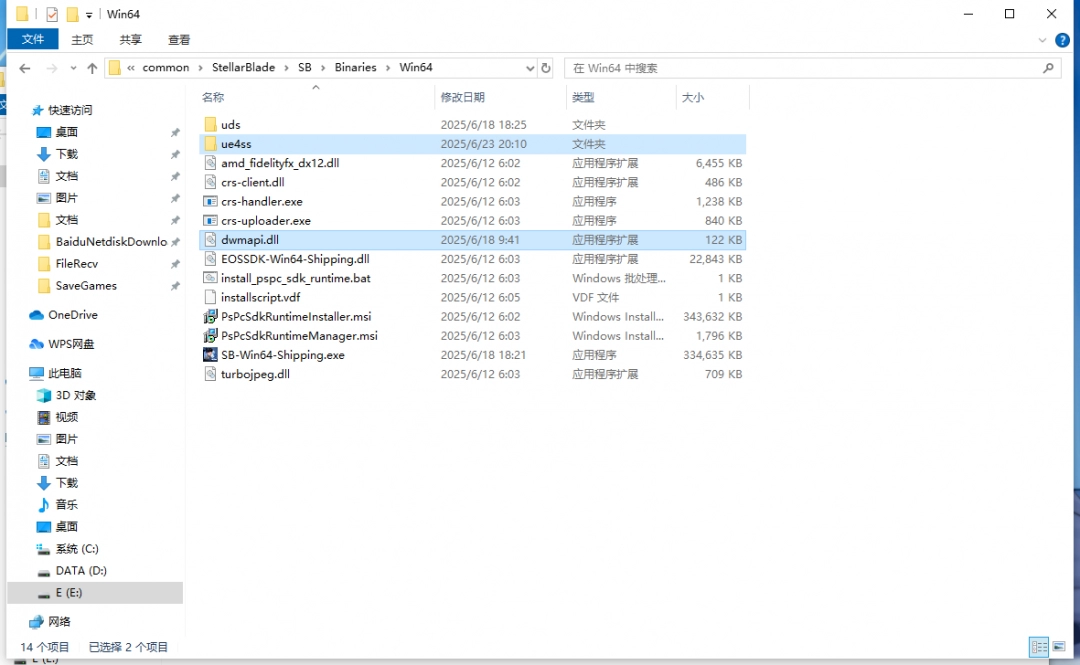Switch to the 查看 ribbon tab
The image size is (1080, 665).
(179, 40)
